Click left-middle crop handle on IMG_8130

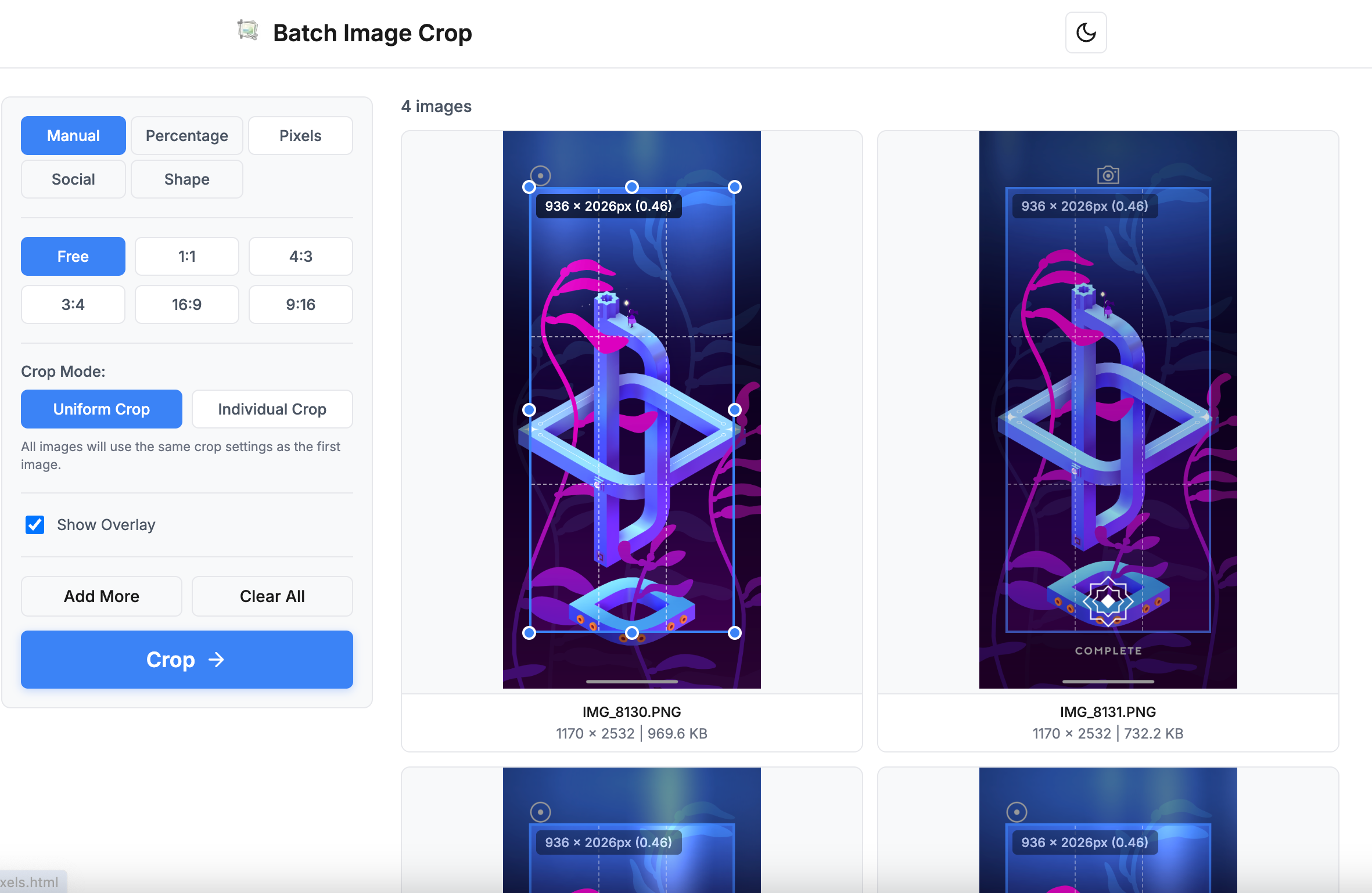point(529,410)
